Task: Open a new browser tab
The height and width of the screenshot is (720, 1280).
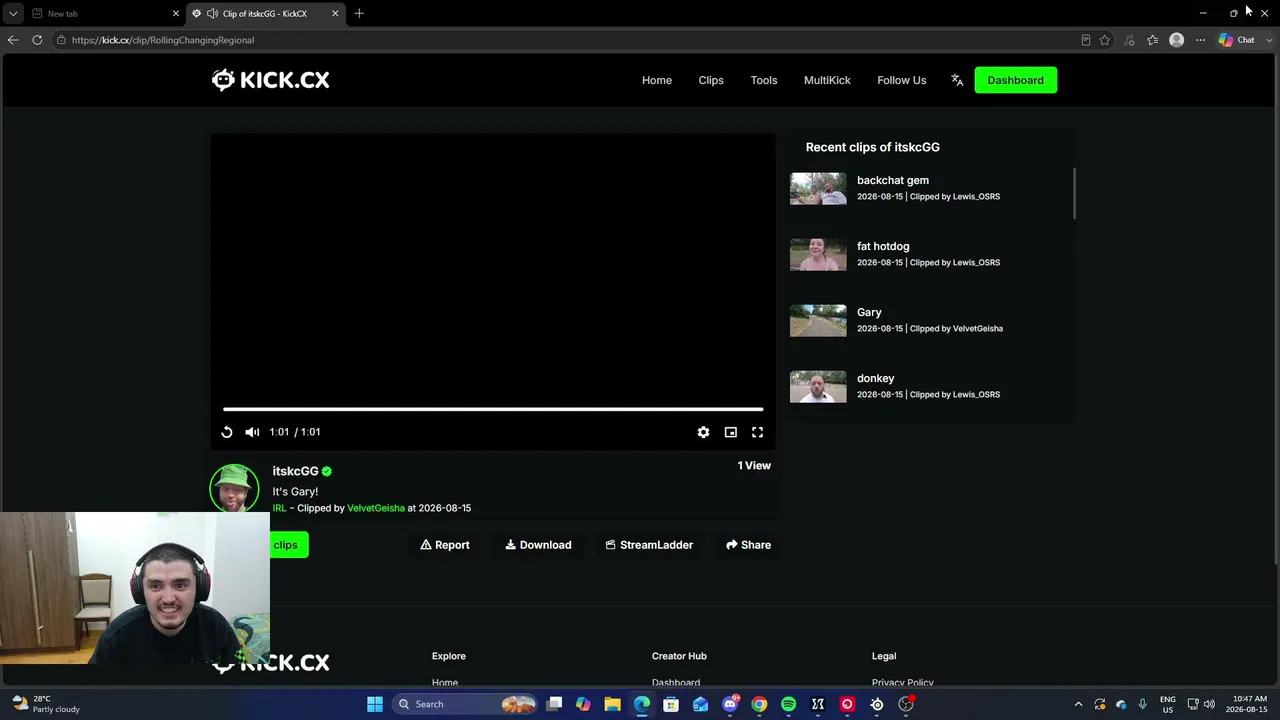Action: tap(359, 14)
